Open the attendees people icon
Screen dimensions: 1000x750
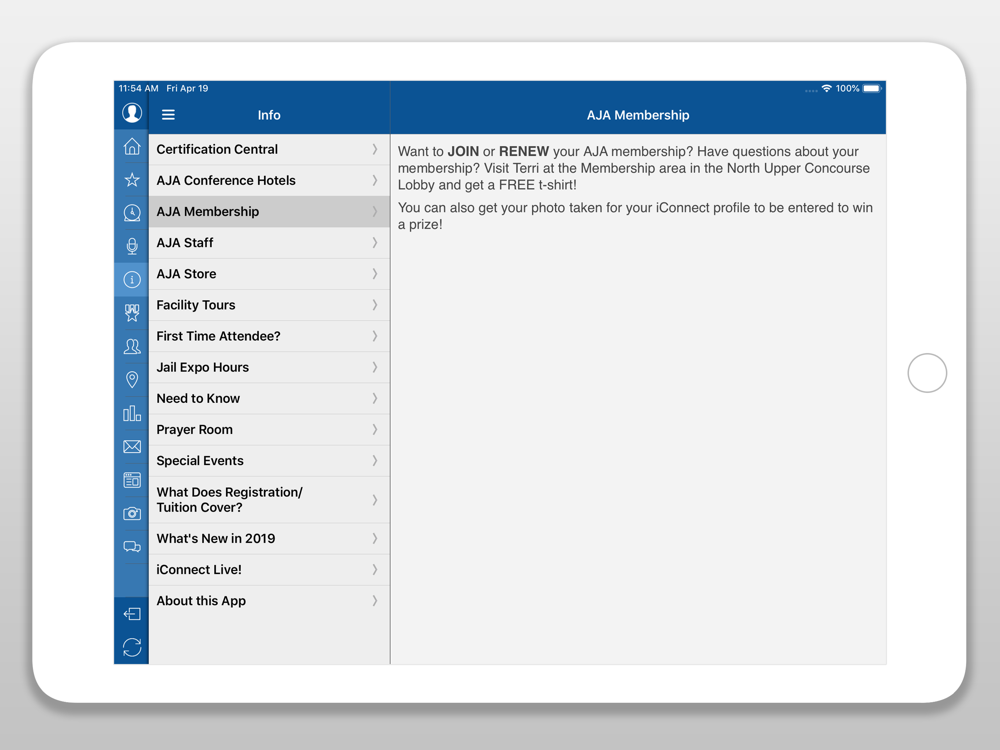(132, 346)
